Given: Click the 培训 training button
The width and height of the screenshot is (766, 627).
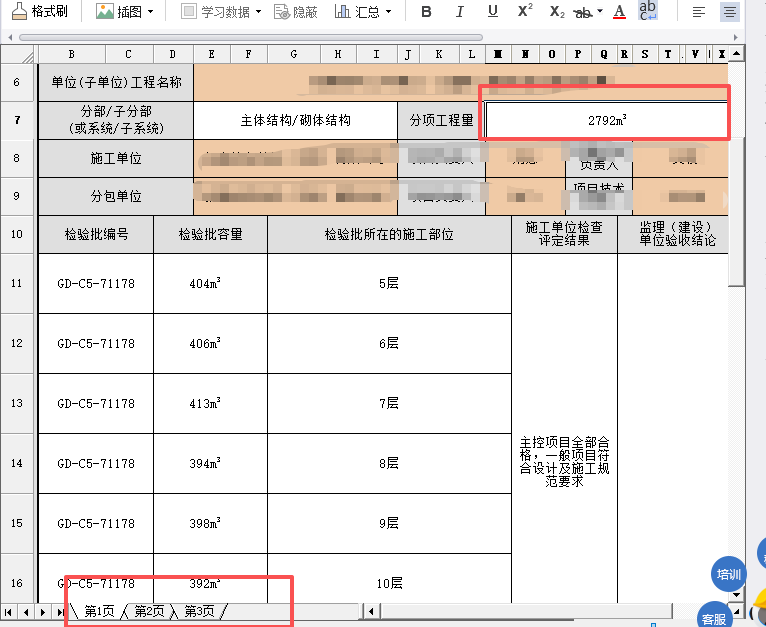Looking at the screenshot, I should [x=729, y=575].
